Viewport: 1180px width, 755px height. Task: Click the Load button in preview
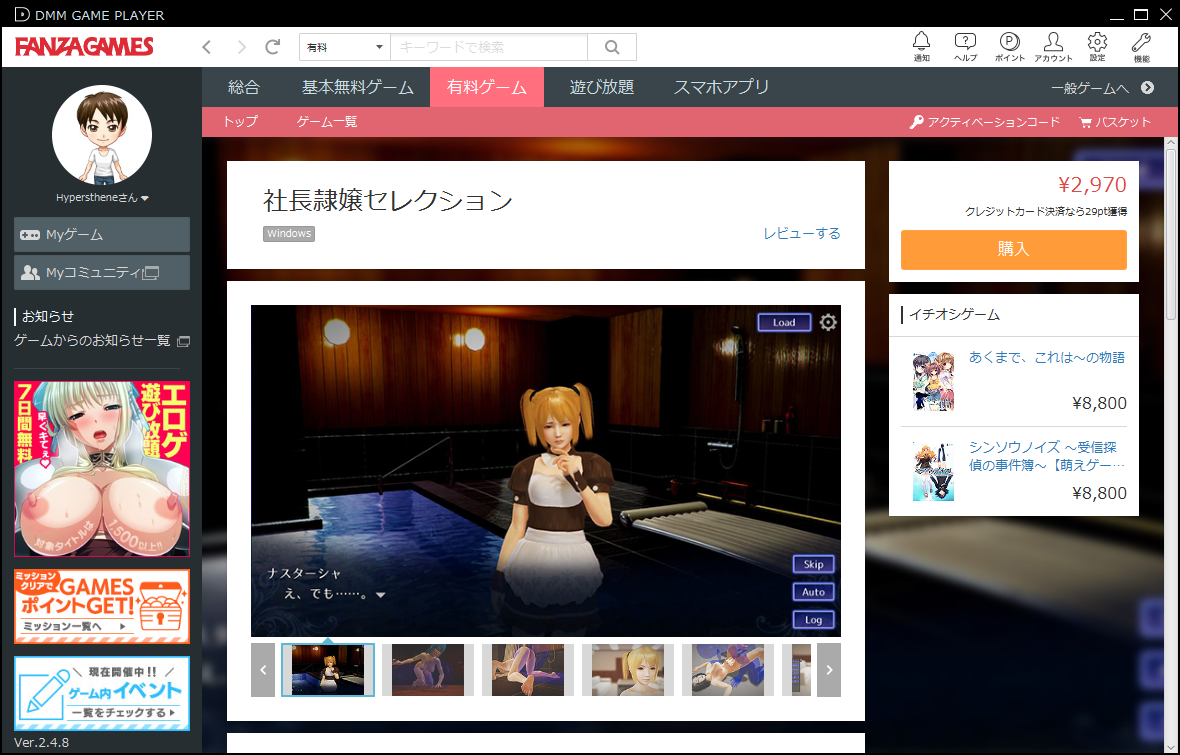point(784,322)
